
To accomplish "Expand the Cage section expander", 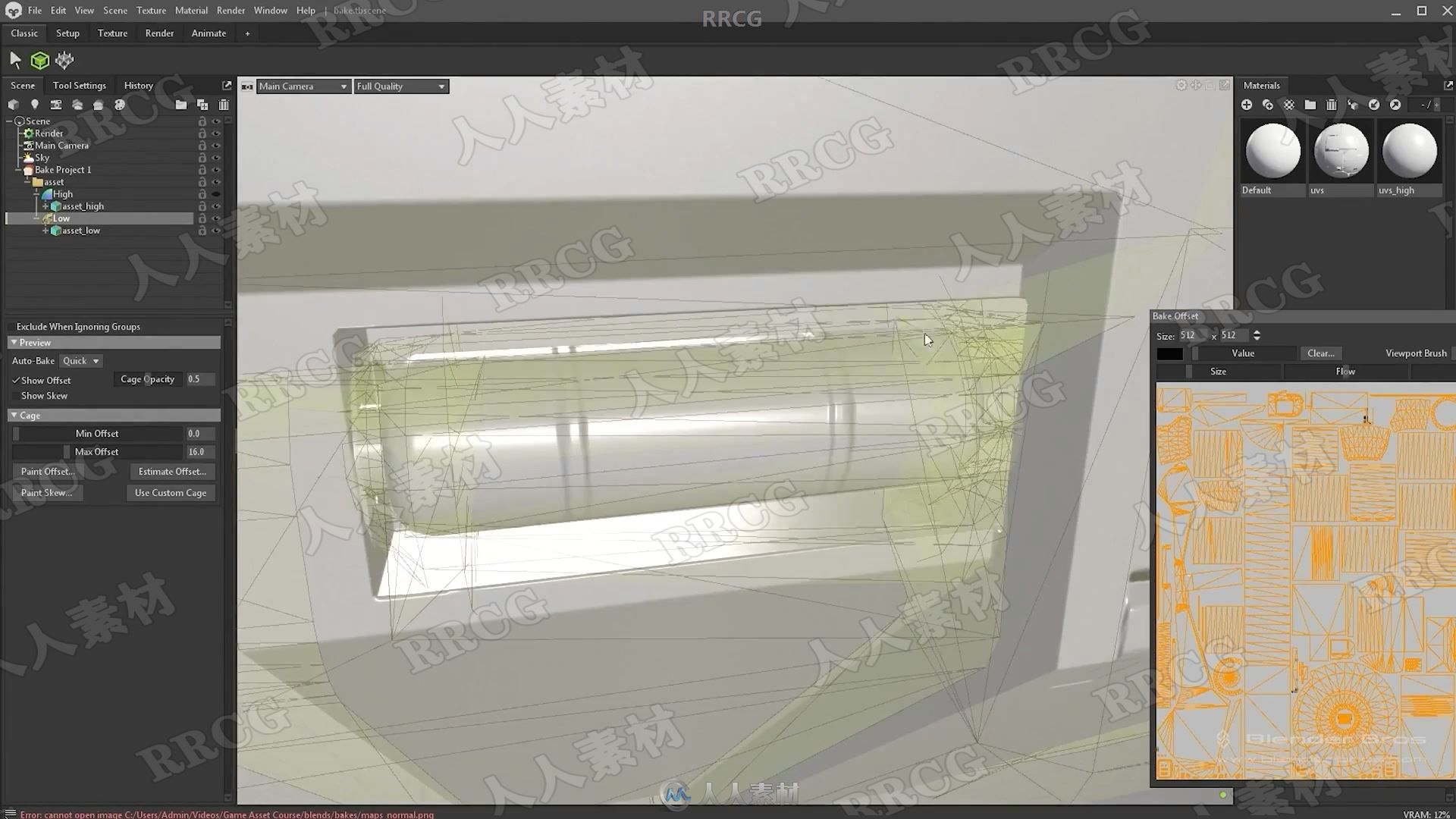I will [14, 414].
